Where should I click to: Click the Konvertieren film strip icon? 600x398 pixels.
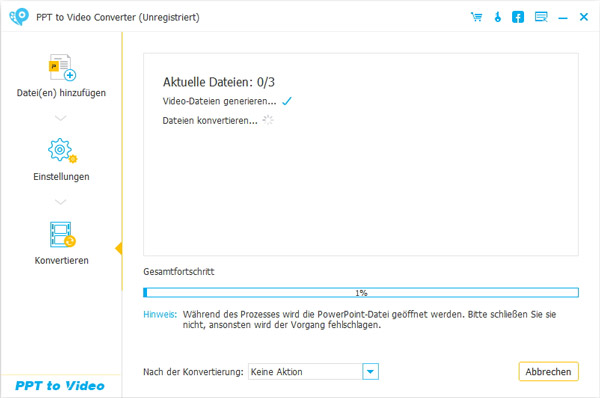click(62, 235)
